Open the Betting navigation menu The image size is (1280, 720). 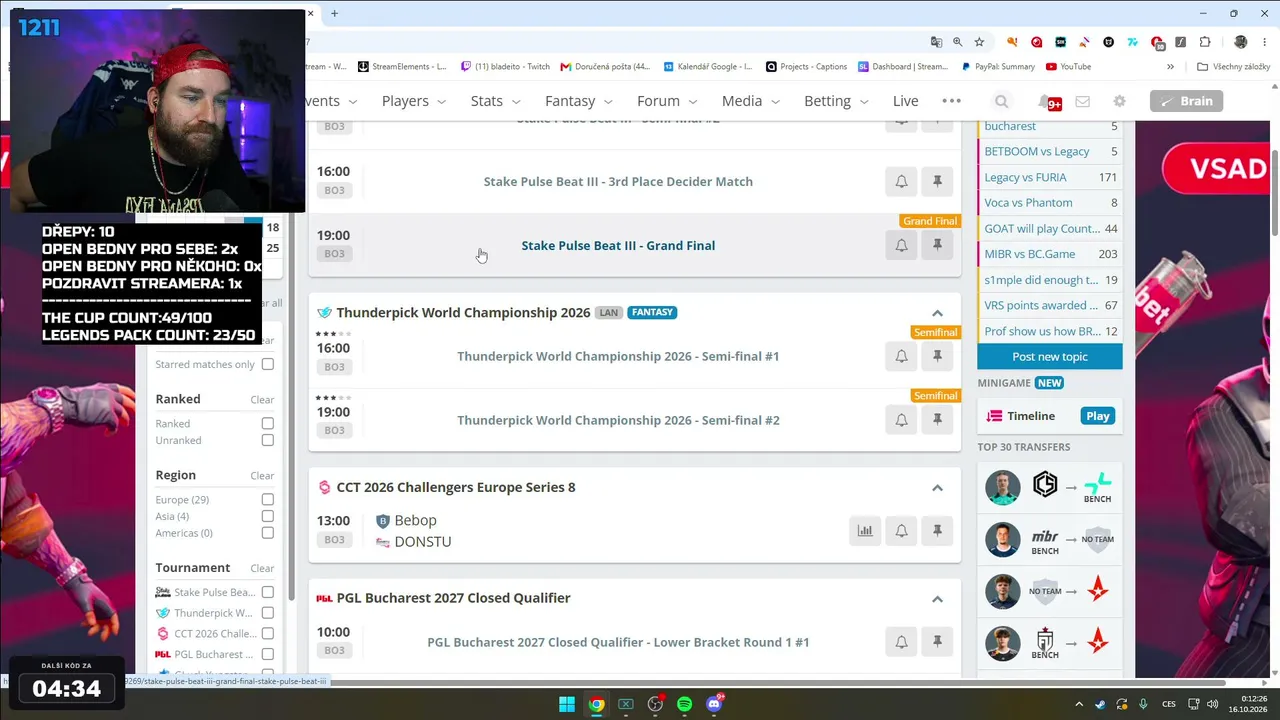(x=836, y=101)
